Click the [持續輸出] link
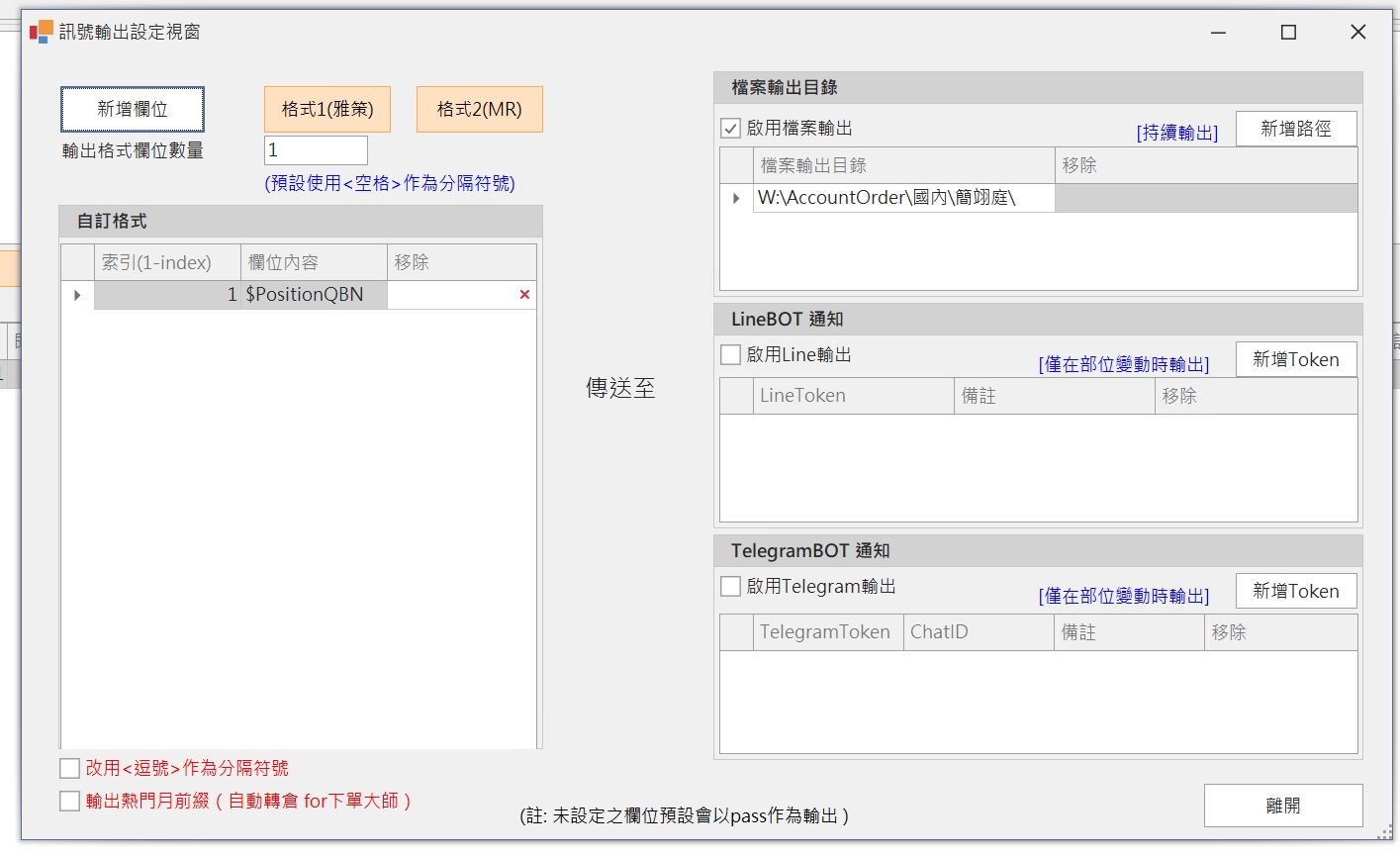 [x=1176, y=133]
